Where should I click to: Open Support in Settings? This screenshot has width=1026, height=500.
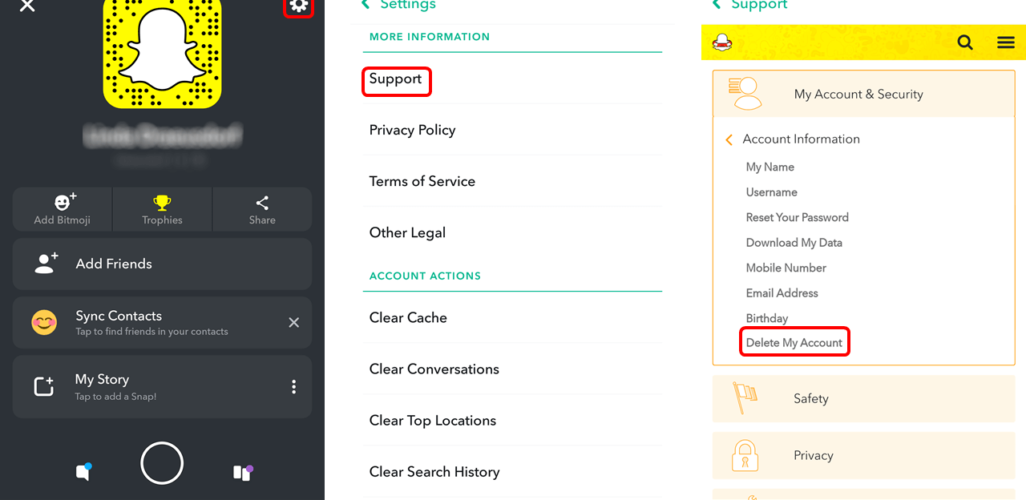click(396, 80)
